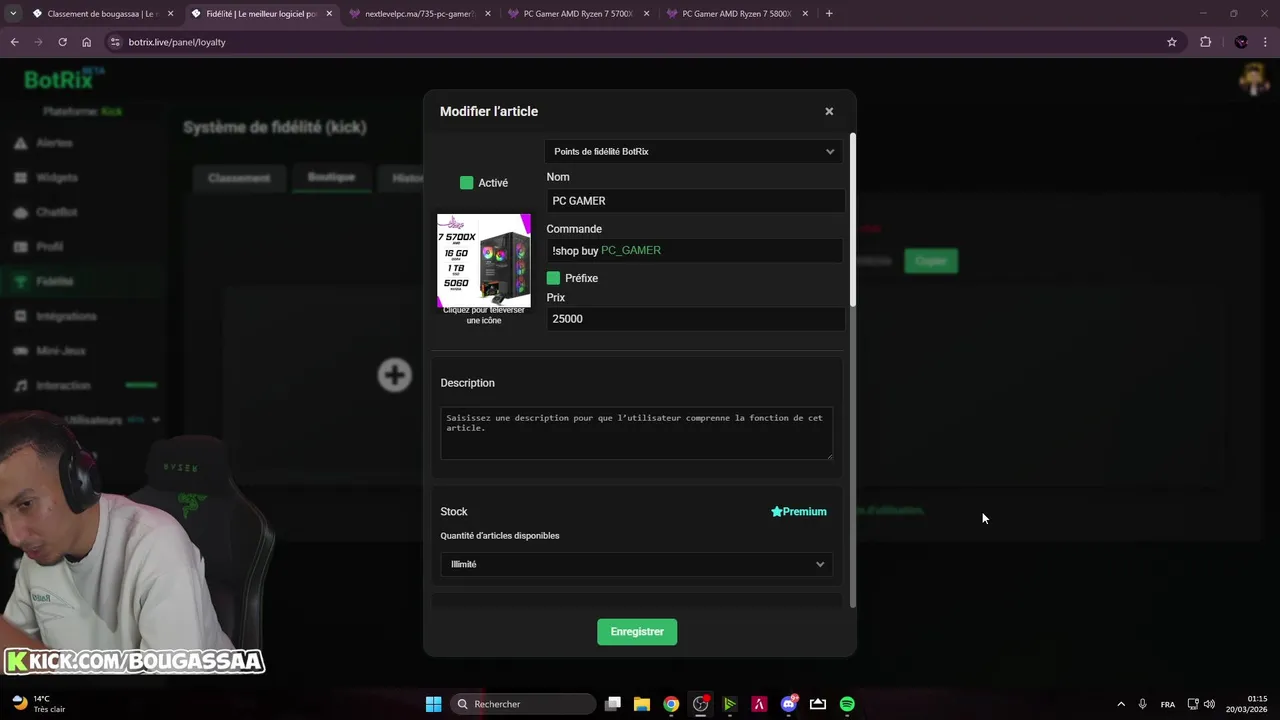Toggle the Activé checkbox
1280x720 pixels.
pyautogui.click(x=466, y=183)
